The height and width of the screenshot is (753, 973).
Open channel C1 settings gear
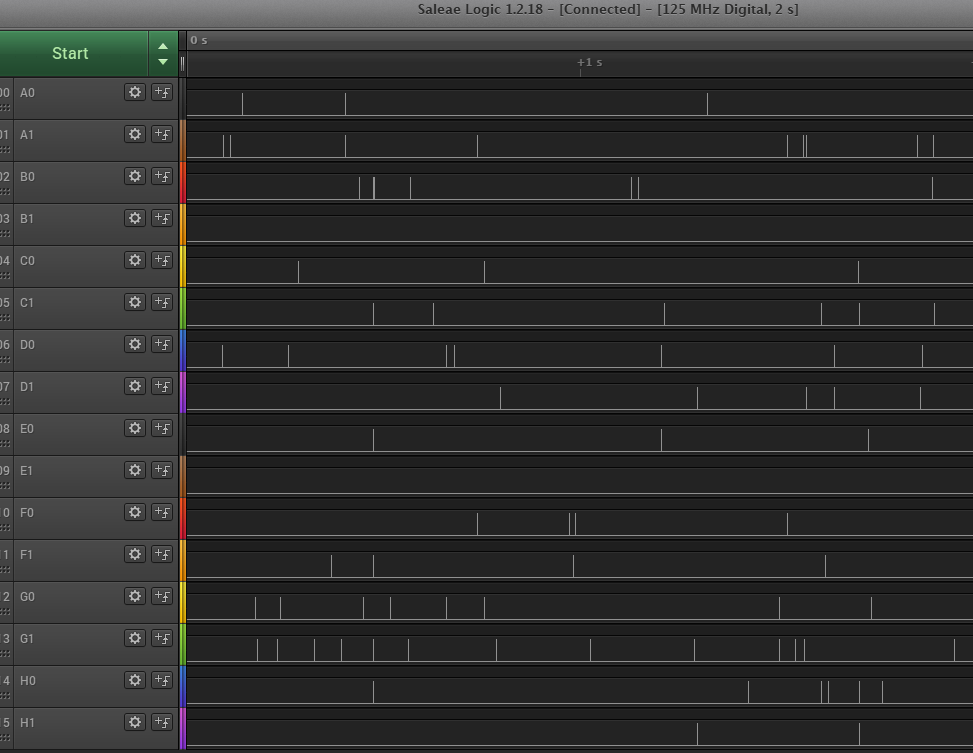click(x=135, y=302)
